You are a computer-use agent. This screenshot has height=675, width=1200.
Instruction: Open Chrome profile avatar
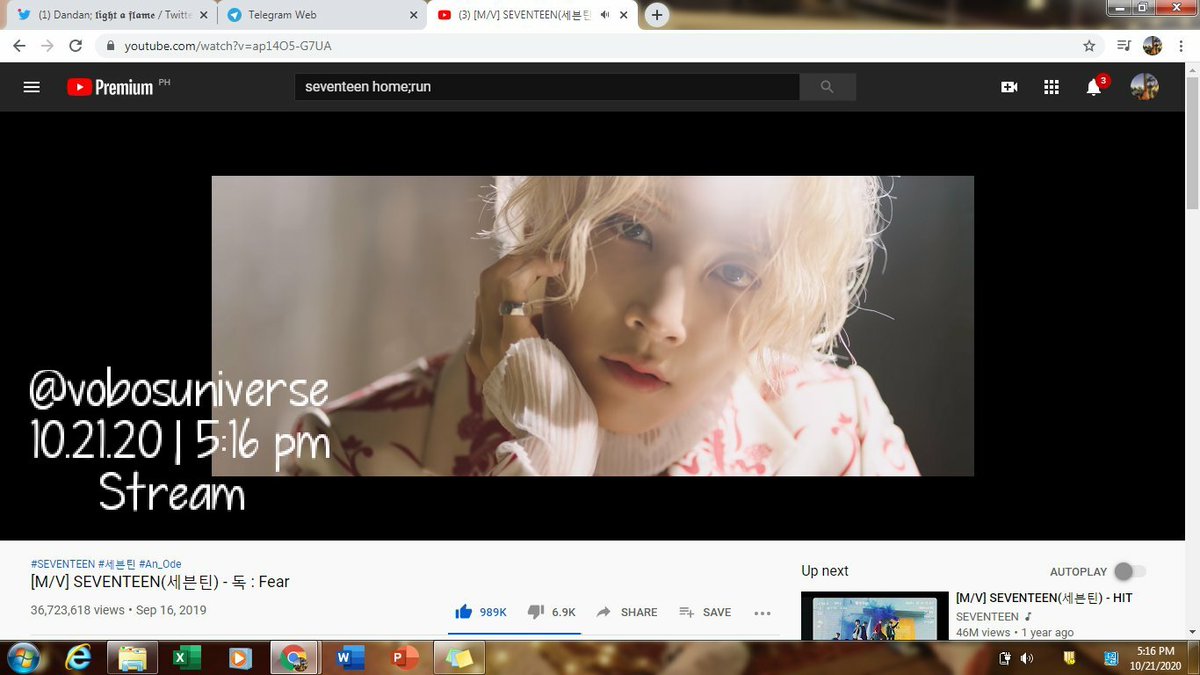(1152, 46)
